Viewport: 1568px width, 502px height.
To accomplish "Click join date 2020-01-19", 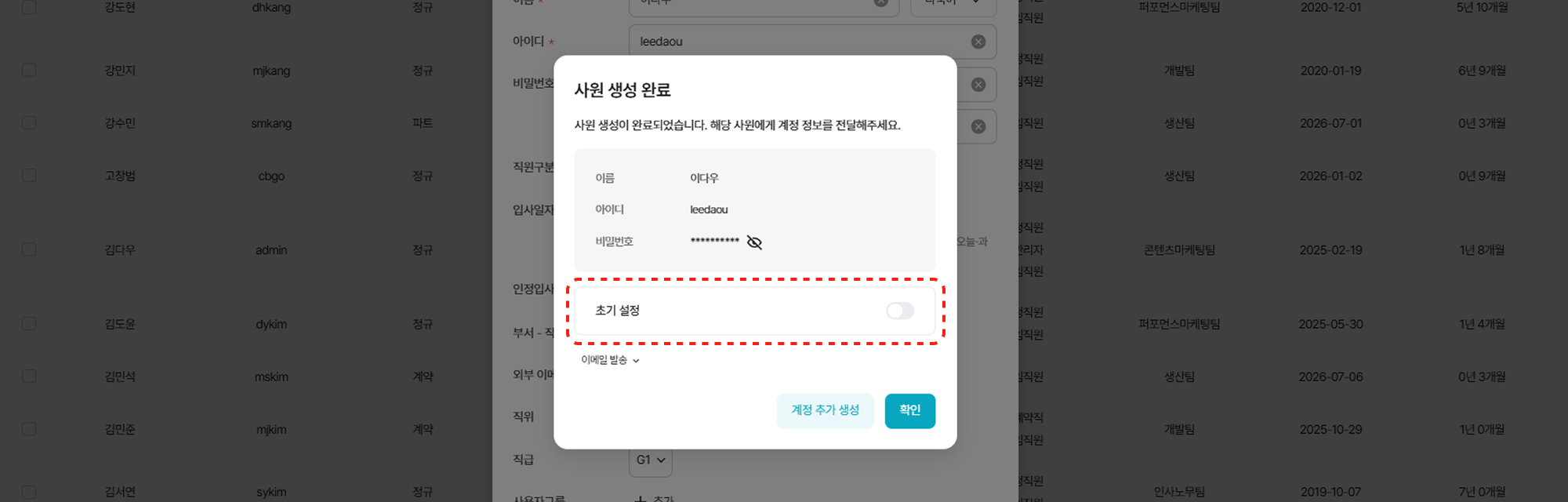I will [1330, 71].
